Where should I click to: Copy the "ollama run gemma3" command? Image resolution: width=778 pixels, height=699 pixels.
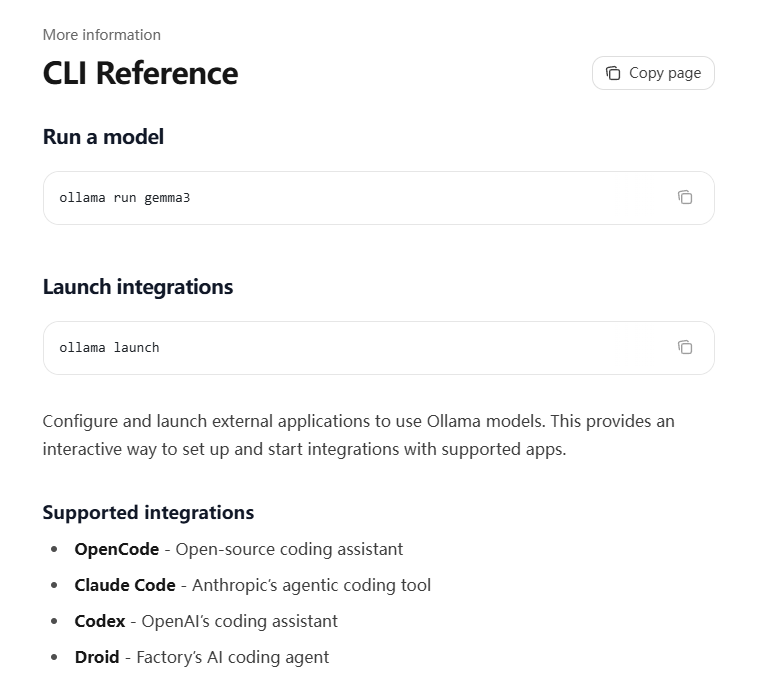(x=685, y=197)
